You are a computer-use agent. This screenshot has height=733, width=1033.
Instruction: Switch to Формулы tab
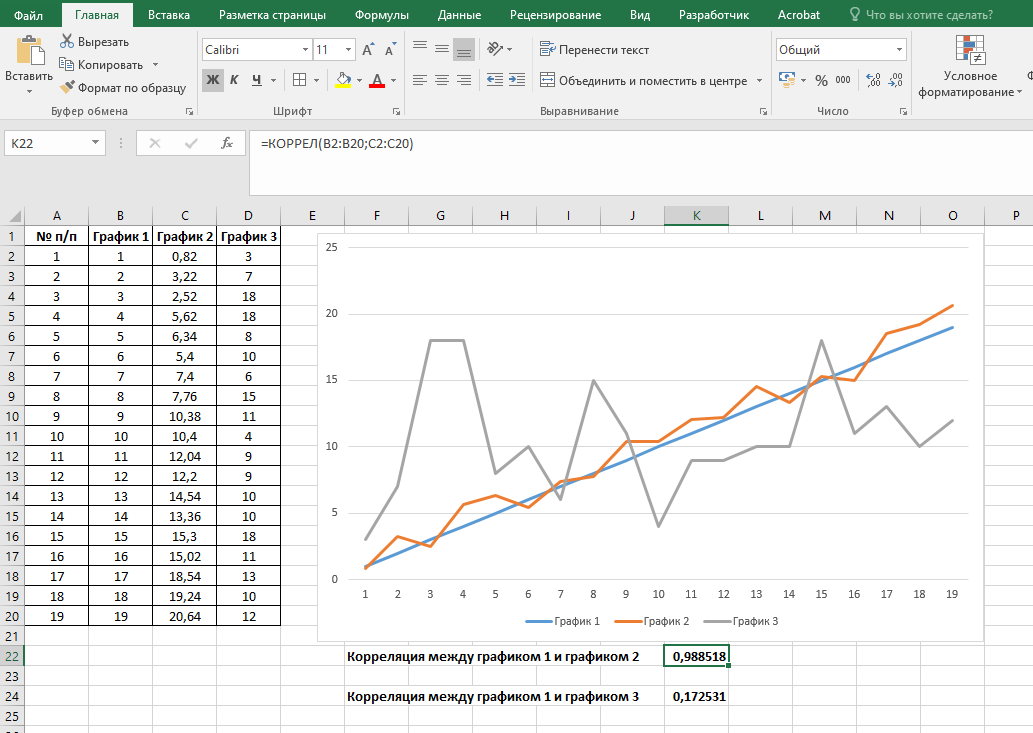tap(381, 14)
